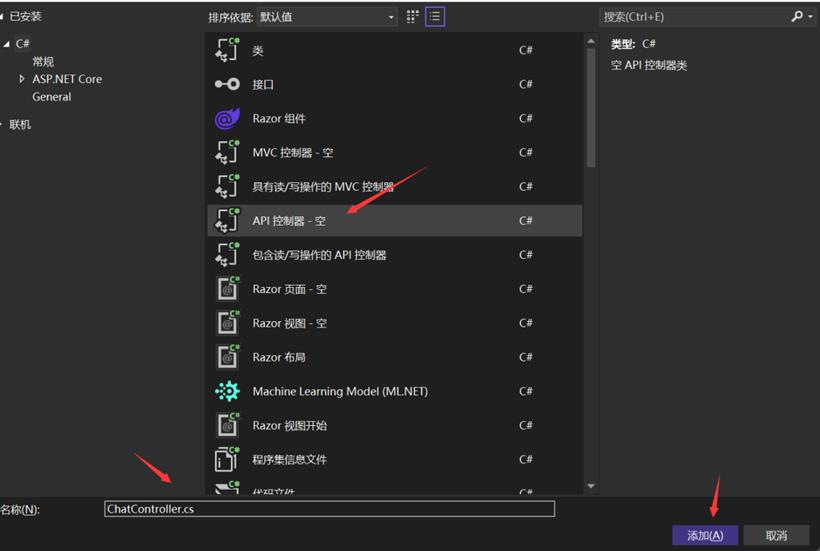
Task: Click the Machine Learning Model gear icon
Action: tap(227, 391)
